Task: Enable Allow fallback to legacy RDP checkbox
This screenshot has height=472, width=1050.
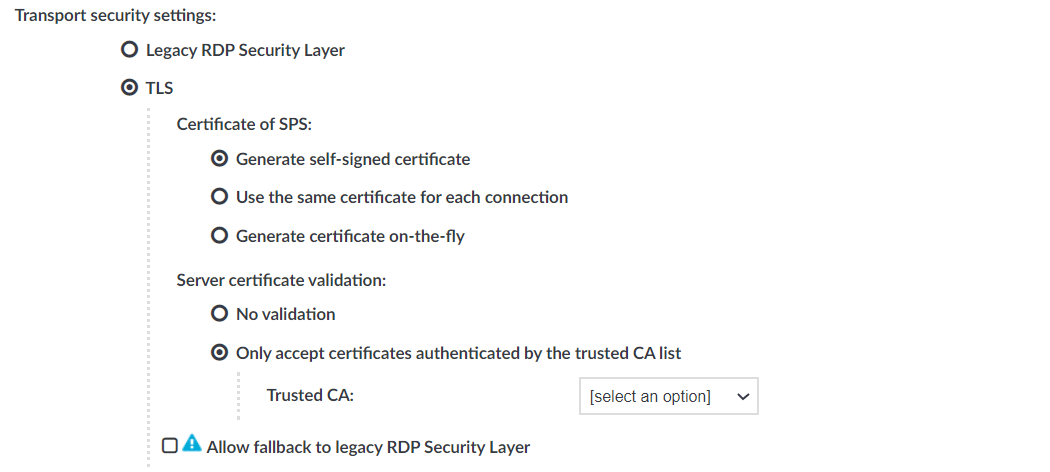Action: pos(170,445)
